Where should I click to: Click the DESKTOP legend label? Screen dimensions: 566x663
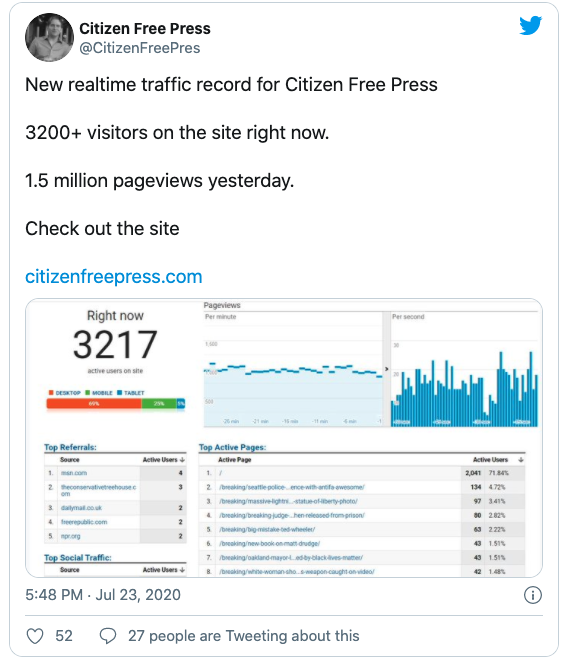point(68,393)
